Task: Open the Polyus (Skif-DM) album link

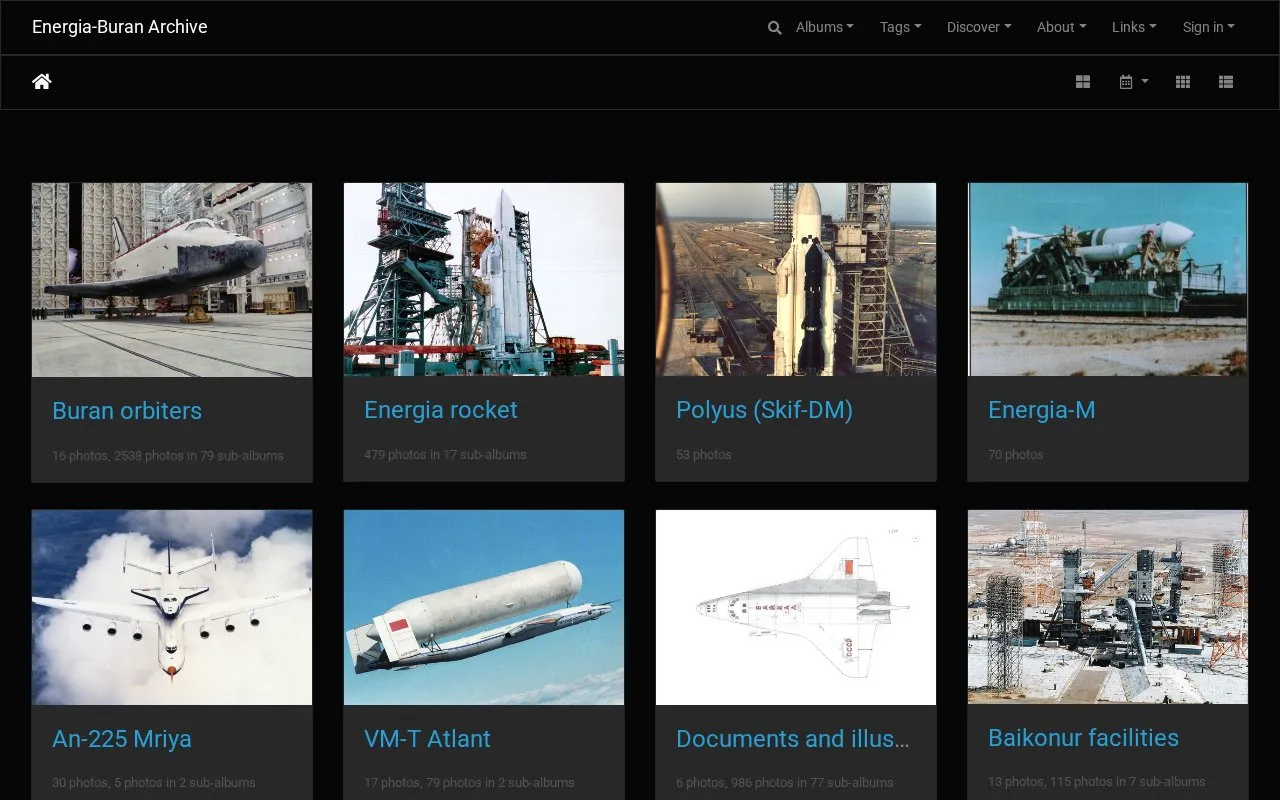Action: click(x=764, y=410)
